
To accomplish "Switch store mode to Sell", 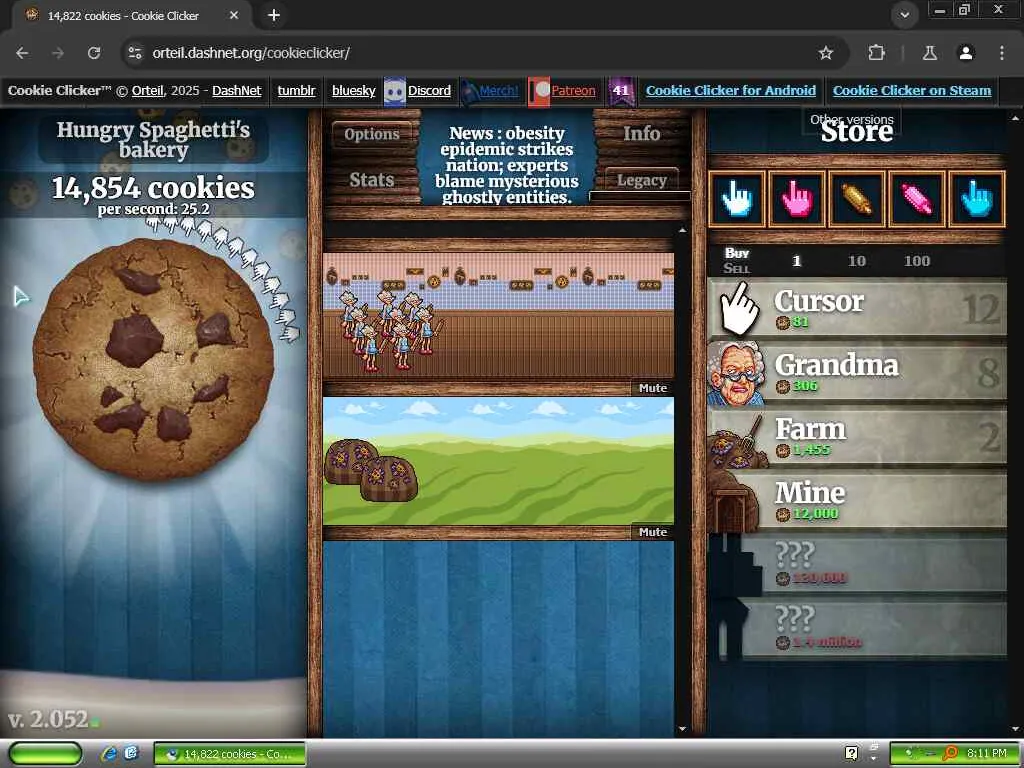I will pyautogui.click(x=737, y=268).
